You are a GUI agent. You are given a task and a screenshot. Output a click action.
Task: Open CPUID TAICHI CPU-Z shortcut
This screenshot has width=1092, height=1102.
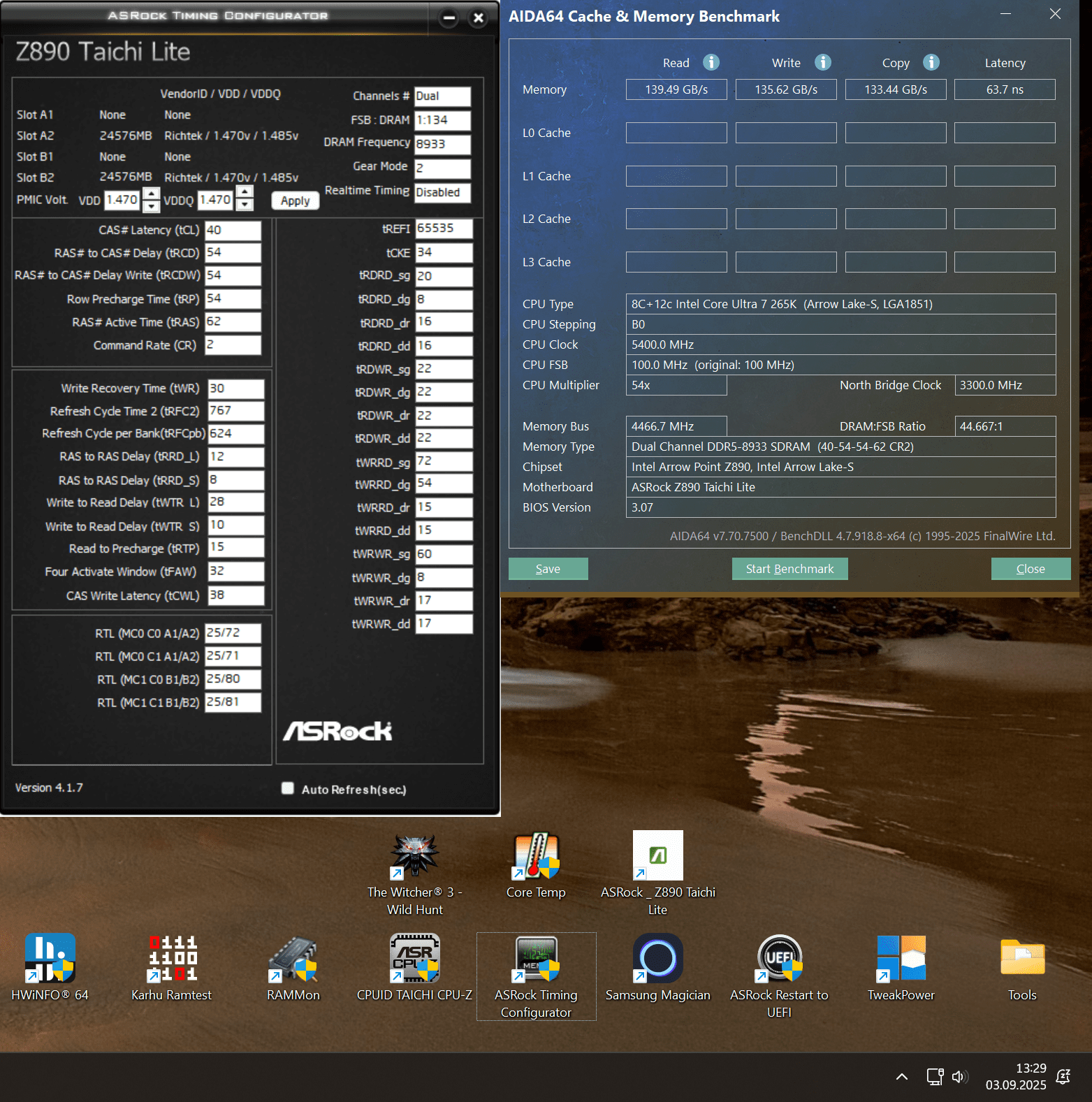click(x=415, y=967)
